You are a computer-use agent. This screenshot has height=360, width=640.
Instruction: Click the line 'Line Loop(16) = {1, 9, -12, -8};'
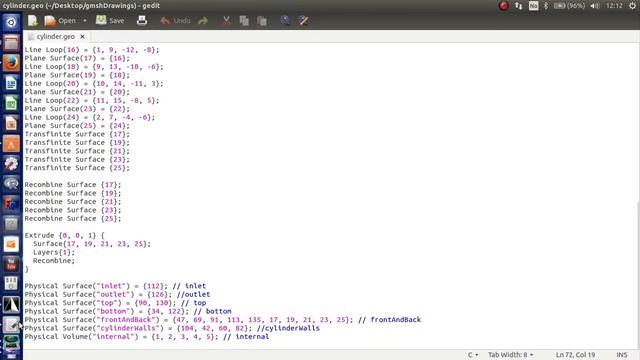click(x=92, y=50)
